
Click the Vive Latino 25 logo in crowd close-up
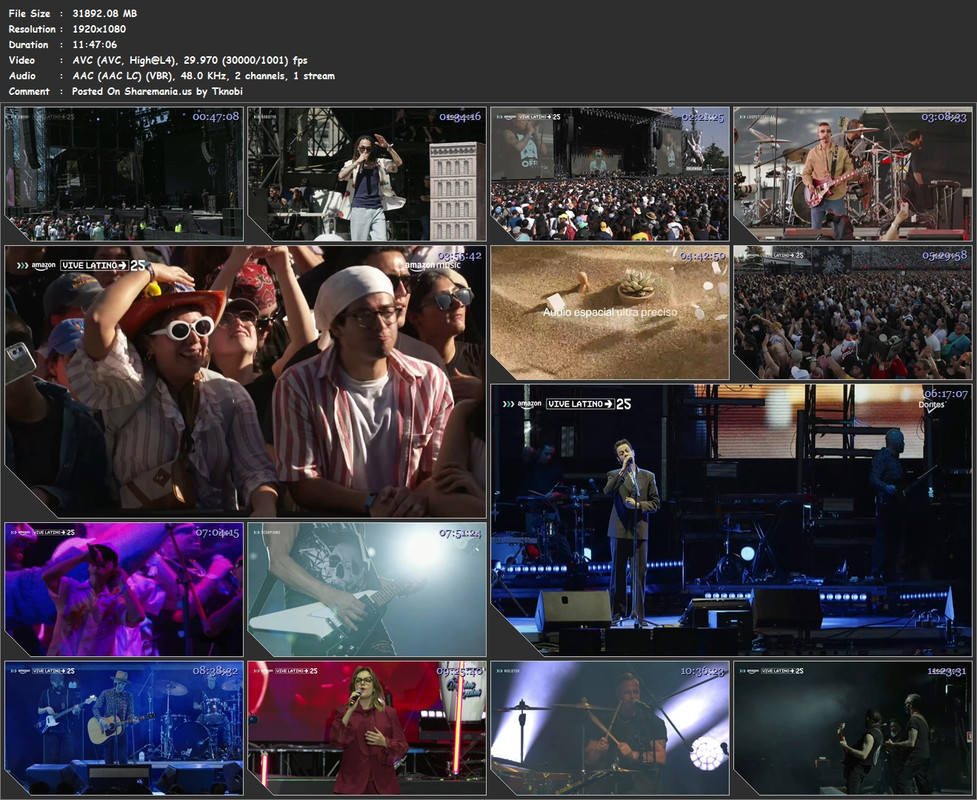tap(103, 265)
